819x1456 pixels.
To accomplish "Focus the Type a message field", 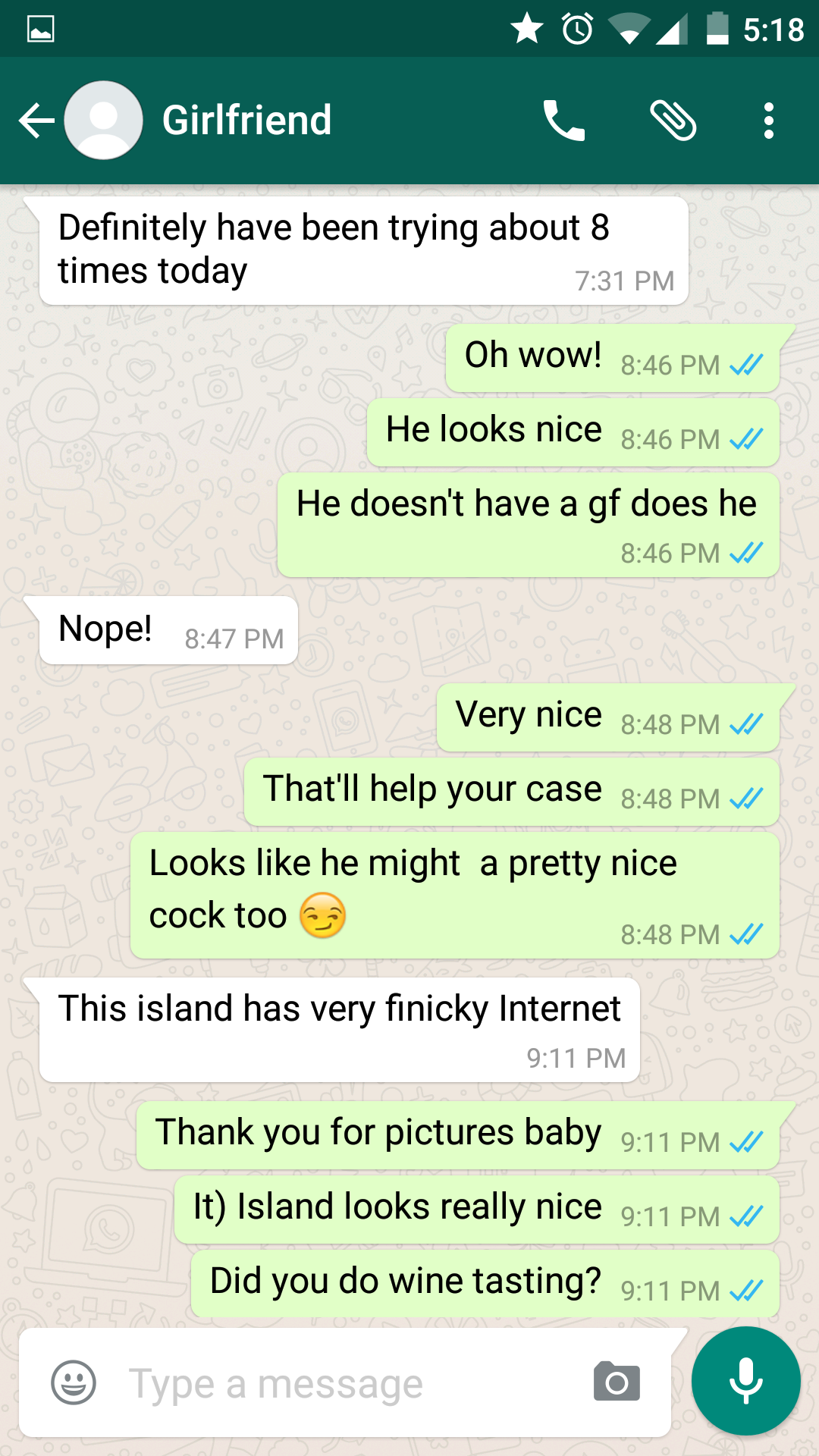I will [345, 1382].
